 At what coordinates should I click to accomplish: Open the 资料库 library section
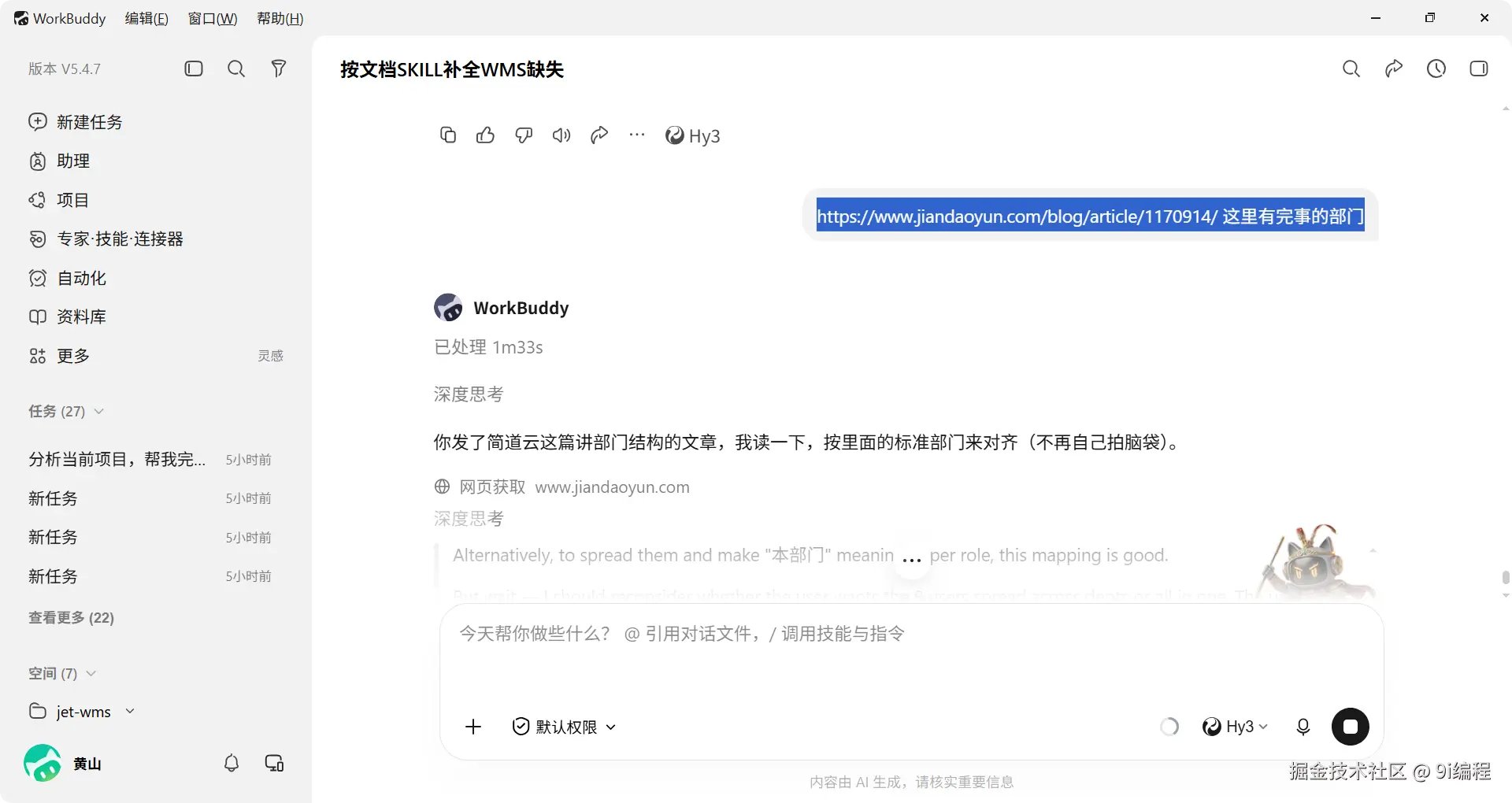[68, 316]
